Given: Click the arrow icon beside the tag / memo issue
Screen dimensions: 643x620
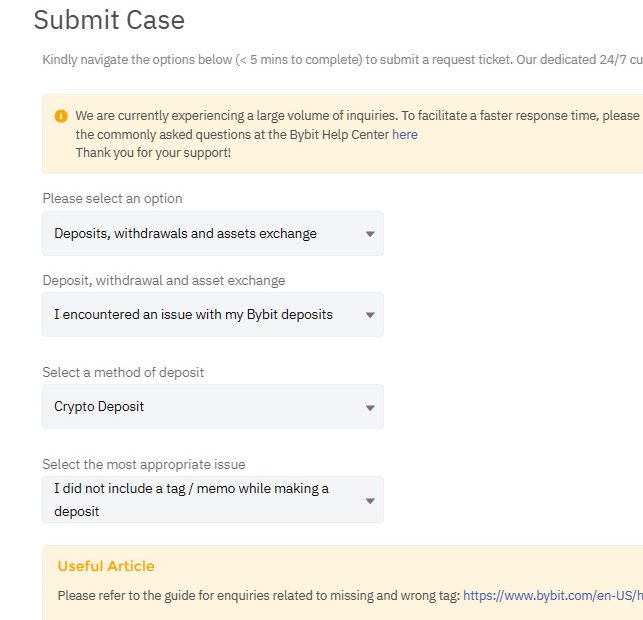Looking at the screenshot, I should point(370,501).
